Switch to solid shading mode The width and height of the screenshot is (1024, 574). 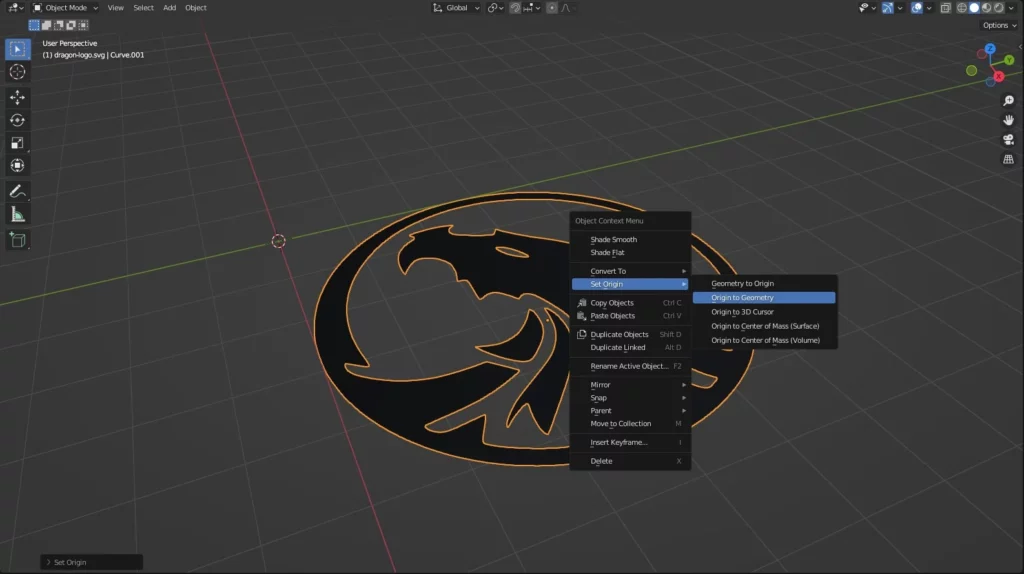(x=974, y=8)
